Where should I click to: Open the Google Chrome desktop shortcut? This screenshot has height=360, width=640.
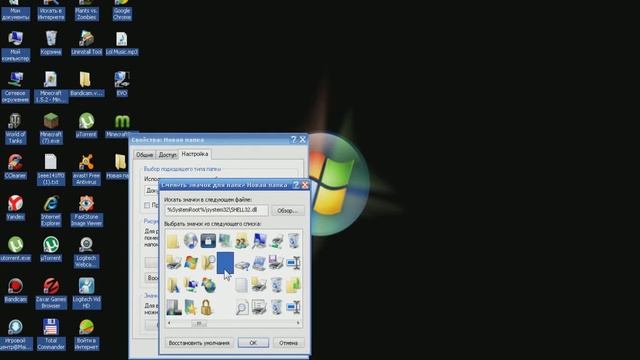click(x=122, y=10)
